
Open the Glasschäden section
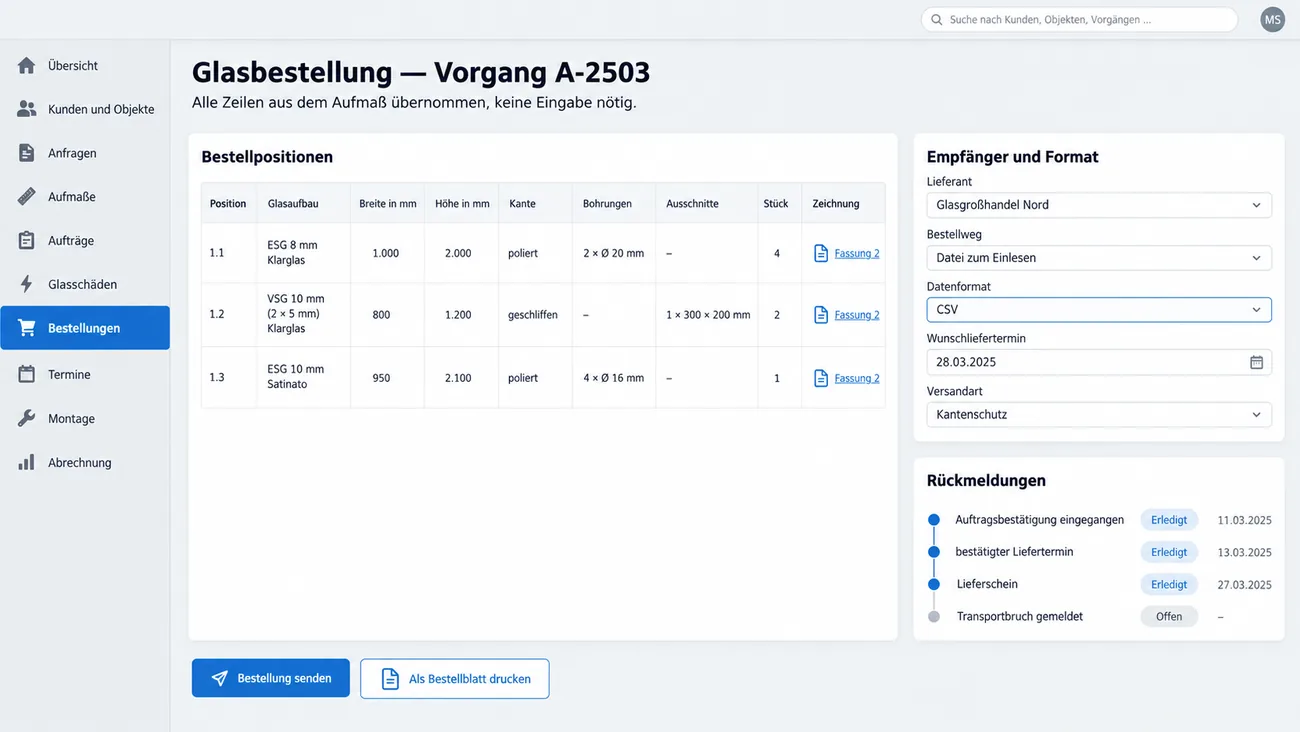pos(85,284)
